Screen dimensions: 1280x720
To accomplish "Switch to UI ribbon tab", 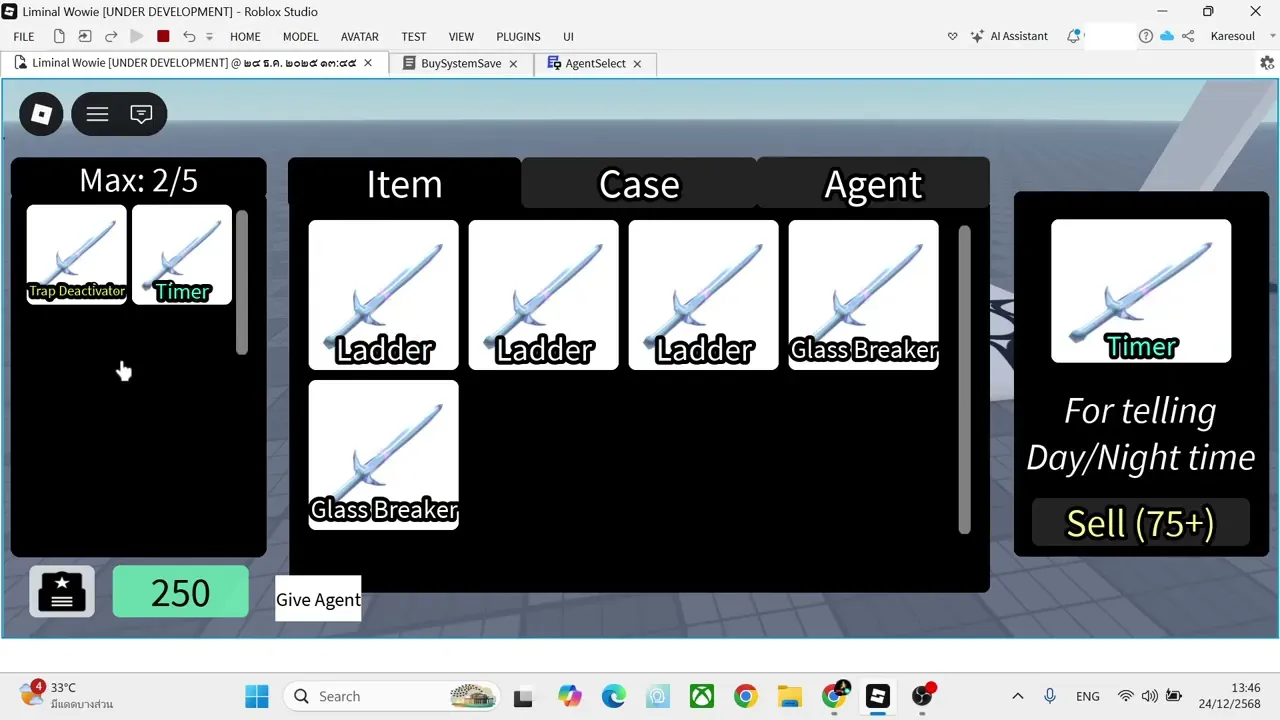I will coord(568,36).
